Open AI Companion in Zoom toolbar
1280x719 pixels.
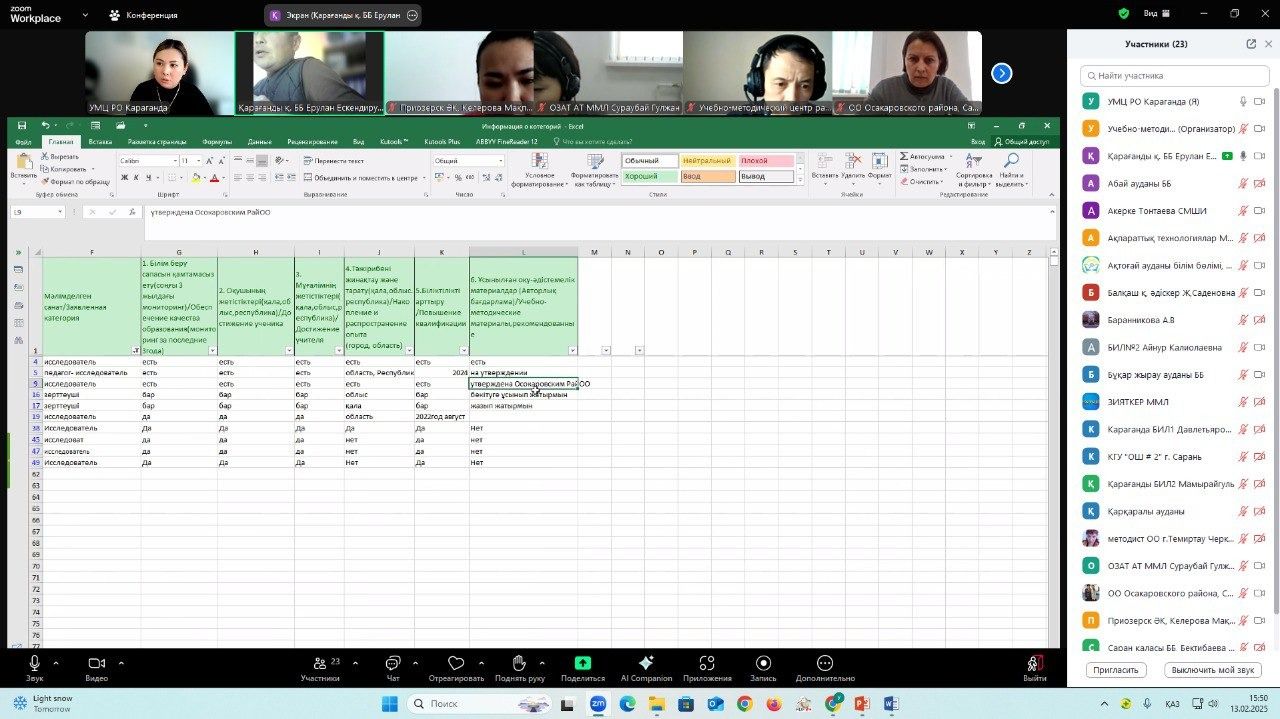tap(646, 663)
